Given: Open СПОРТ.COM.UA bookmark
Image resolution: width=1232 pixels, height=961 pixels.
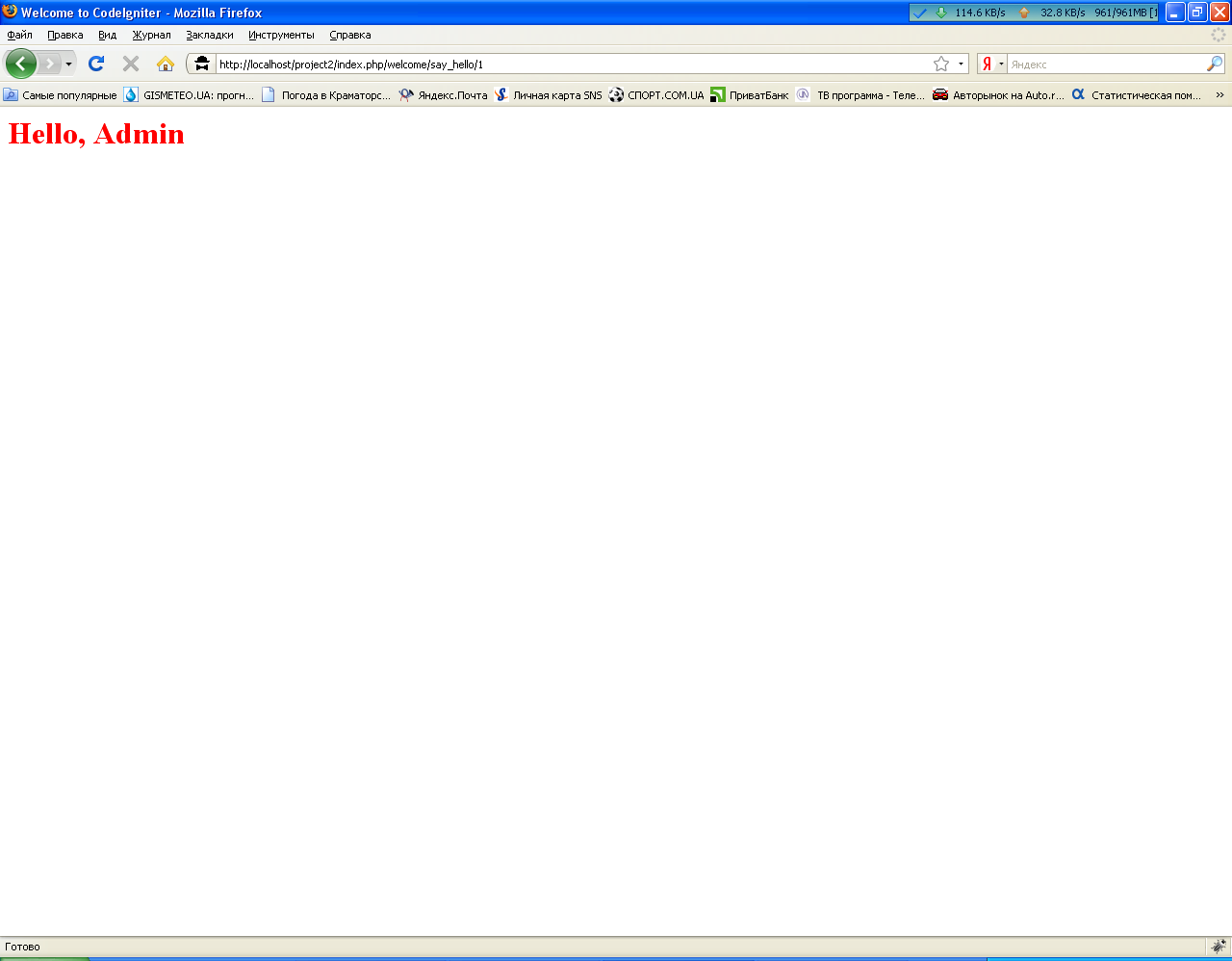Looking at the screenshot, I should click(656, 95).
